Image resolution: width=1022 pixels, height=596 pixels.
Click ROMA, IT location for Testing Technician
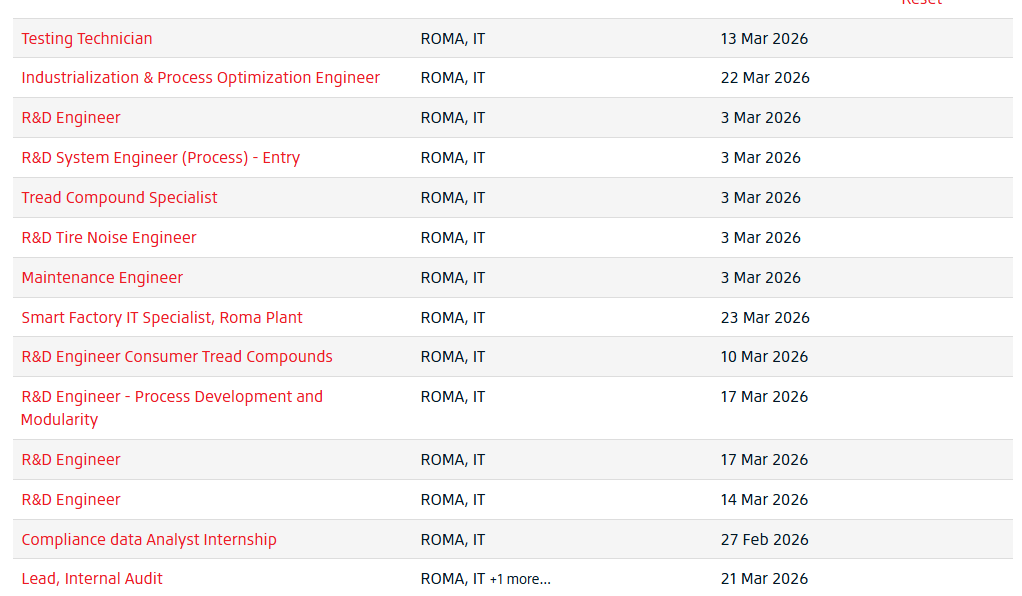point(453,39)
